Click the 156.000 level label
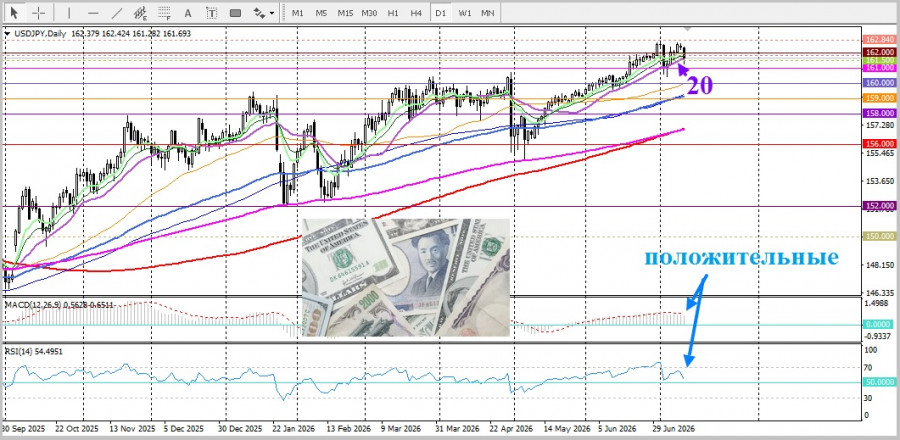Image resolution: width=900 pixels, height=440 pixels. click(x=879, y=143)
